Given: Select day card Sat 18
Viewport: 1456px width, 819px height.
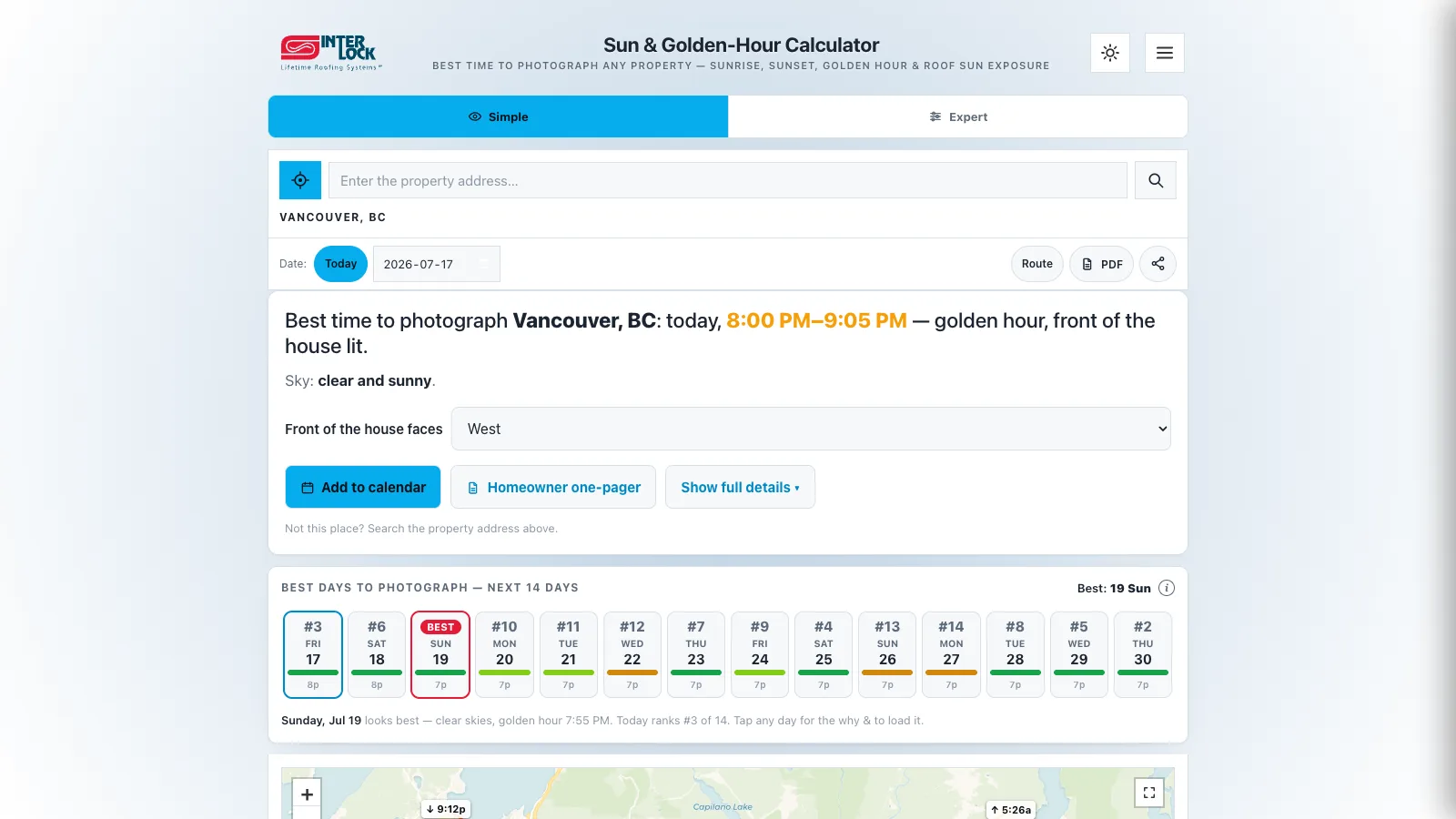Looking at the screenshot, I should pyautogui.click(x=377, y=654).
